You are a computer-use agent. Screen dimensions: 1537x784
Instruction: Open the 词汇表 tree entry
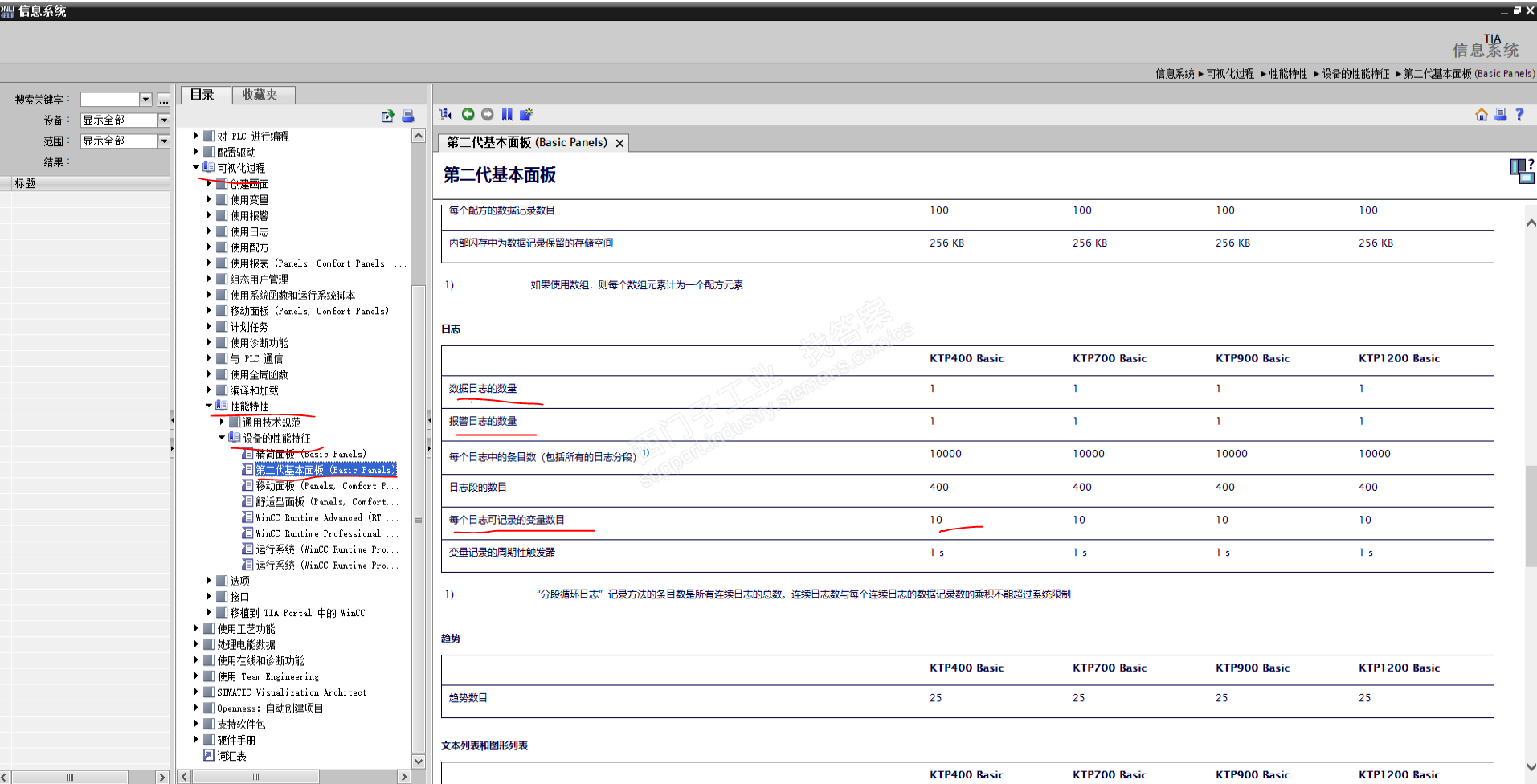[x=231, y=756]
